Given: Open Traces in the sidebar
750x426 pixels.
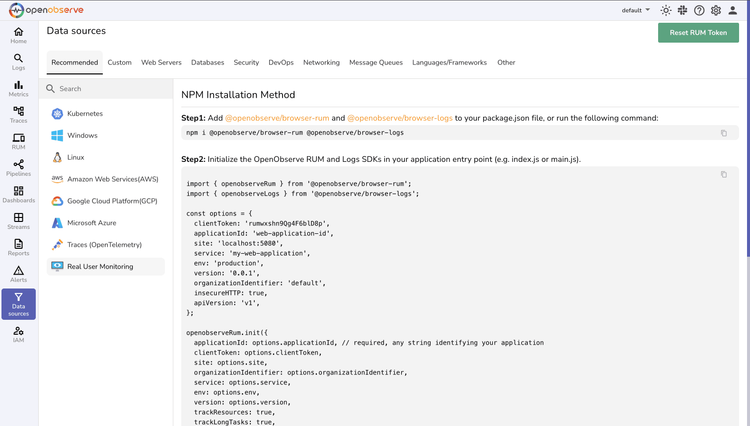Looking at the screenshot, I should tap(18, 115).
